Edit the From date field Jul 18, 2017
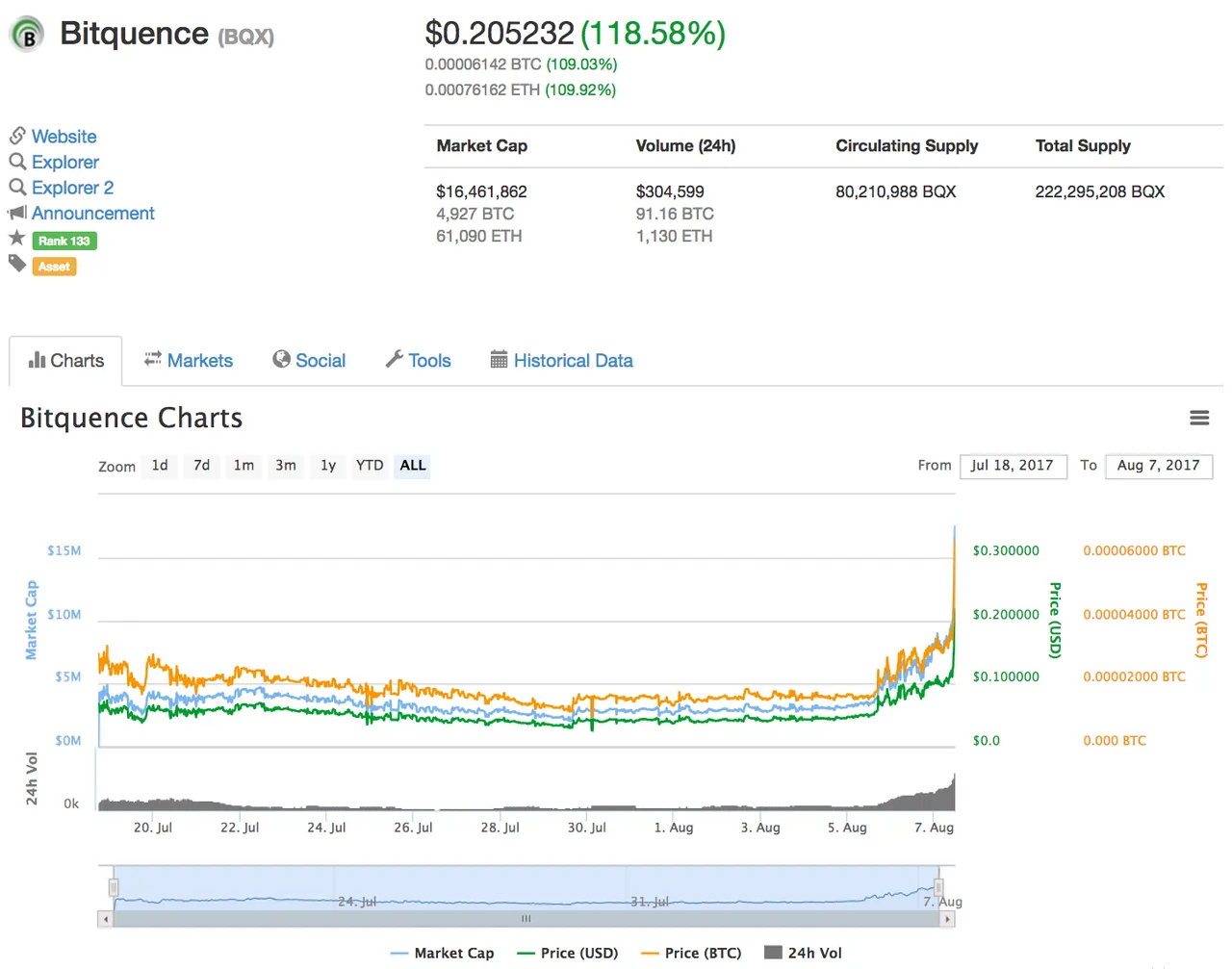 [1013, 466]
